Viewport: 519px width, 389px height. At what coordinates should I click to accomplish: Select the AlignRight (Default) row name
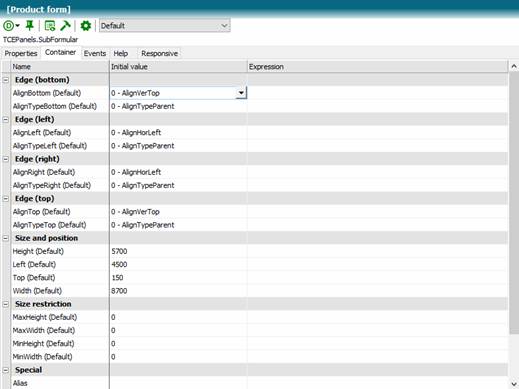44,172
